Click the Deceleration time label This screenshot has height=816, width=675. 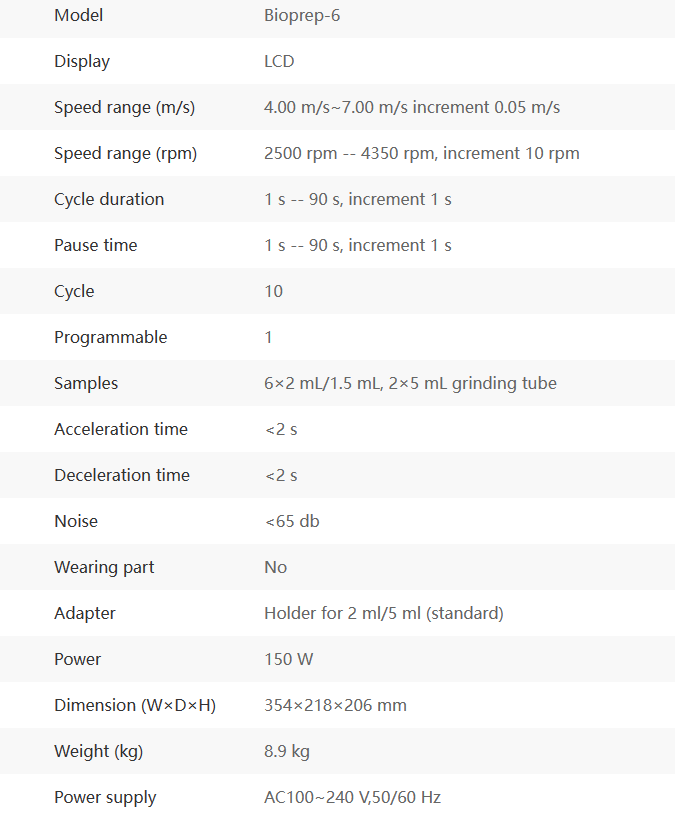(x=122, y=475)
